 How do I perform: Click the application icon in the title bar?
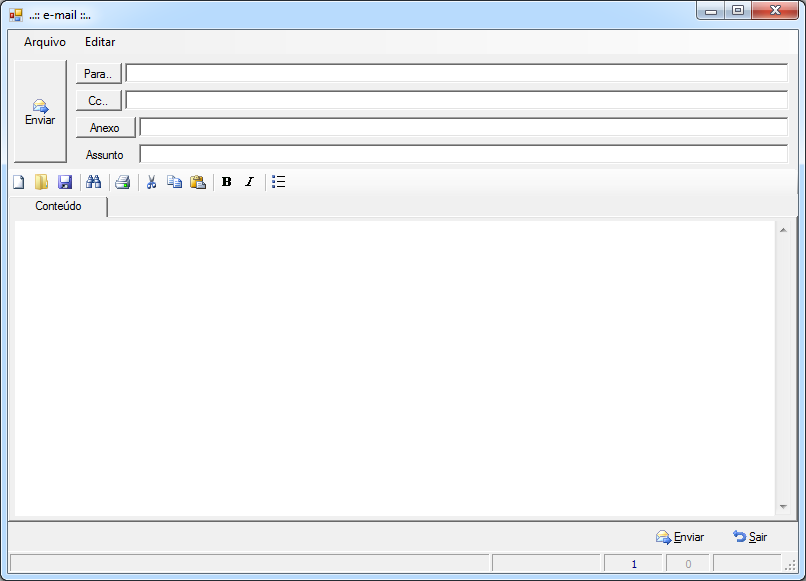16,15
